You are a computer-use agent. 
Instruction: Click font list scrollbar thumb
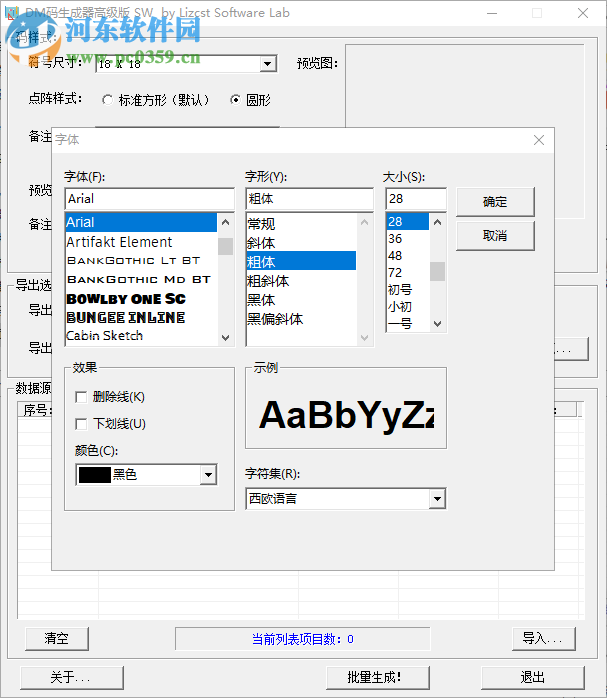coord(226,246)
